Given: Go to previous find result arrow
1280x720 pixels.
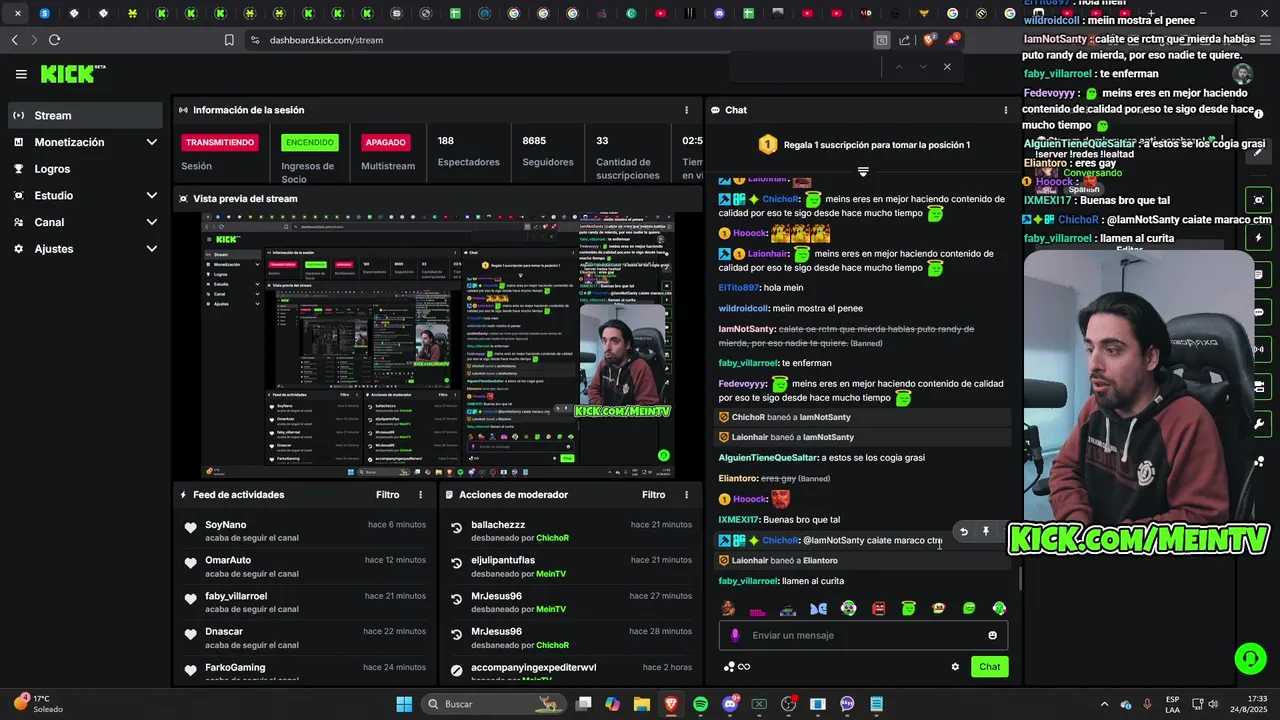Looking at the screenshot, I should pyautogui.click(x=898, y=67).
